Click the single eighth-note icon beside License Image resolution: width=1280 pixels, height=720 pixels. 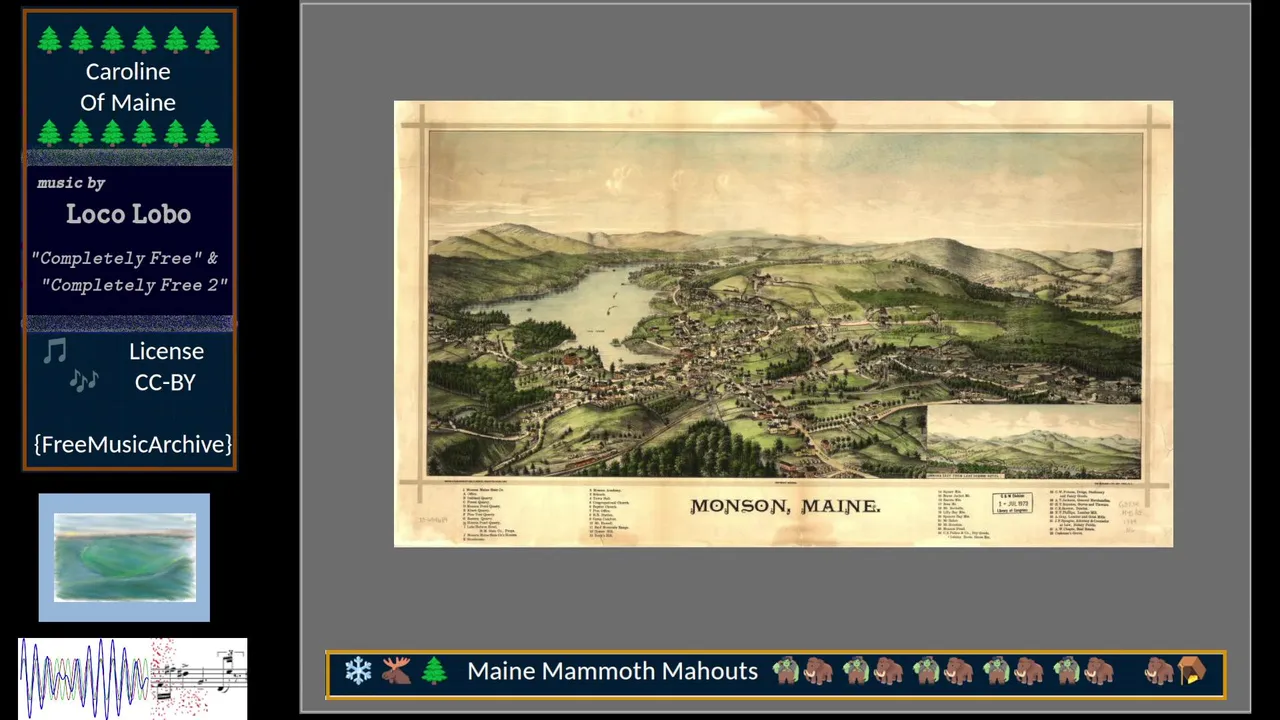click(55, 351)
